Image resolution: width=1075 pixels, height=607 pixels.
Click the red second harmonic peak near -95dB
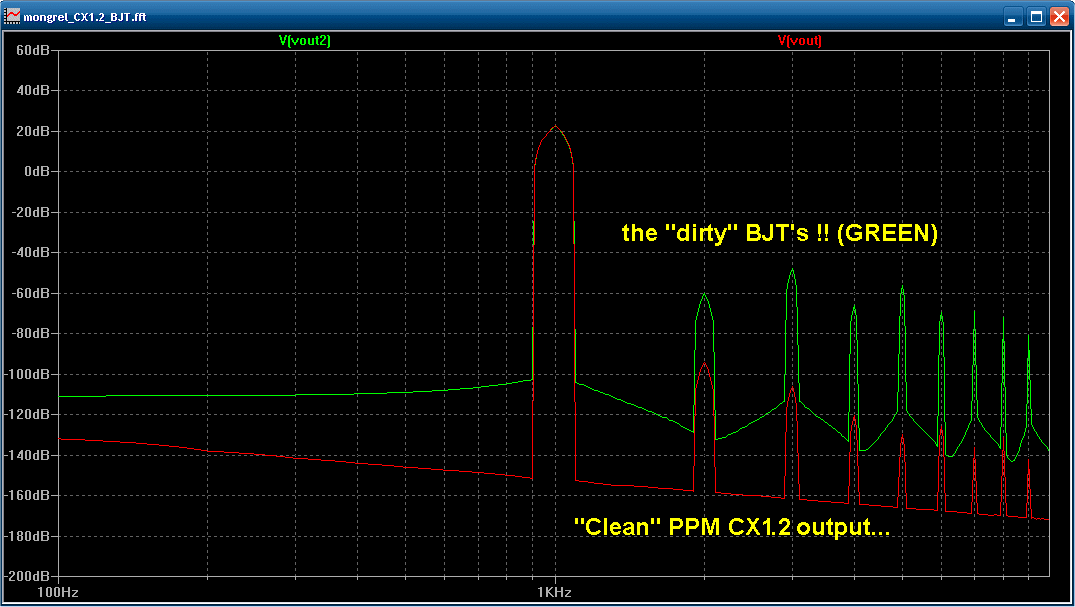(x=704, y=366)
